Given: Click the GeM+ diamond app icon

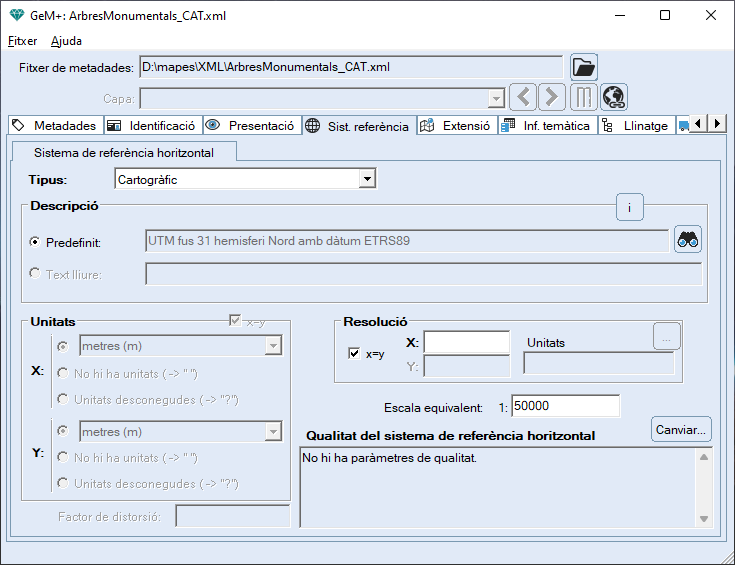Looking at the screenshot, I should coord(16,15).
